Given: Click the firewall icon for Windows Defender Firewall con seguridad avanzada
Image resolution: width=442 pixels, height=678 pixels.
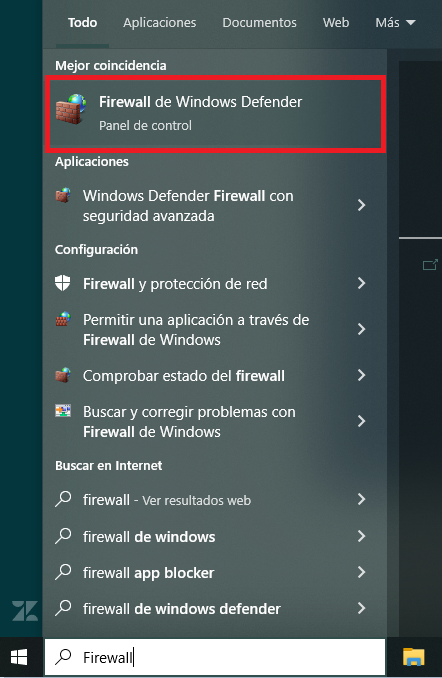Looking at the screenshot, I should 63,195.
